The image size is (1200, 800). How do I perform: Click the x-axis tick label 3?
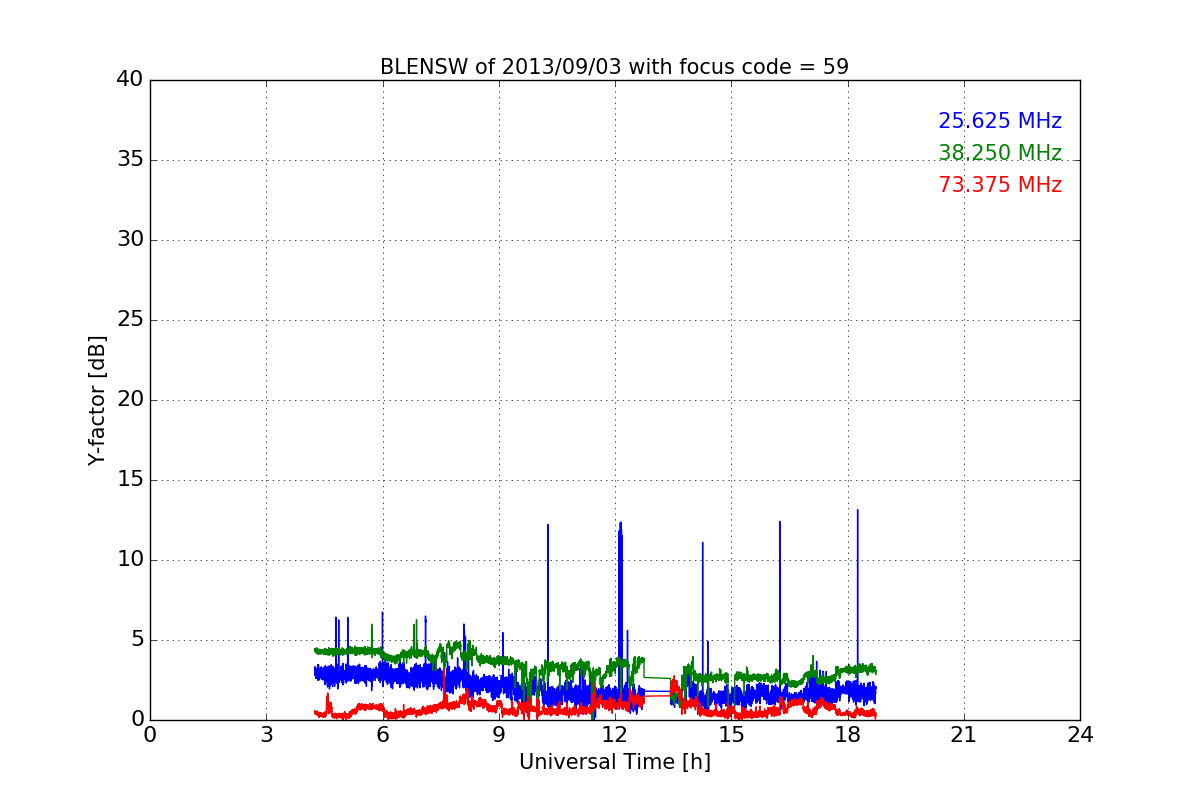(266, 735)
